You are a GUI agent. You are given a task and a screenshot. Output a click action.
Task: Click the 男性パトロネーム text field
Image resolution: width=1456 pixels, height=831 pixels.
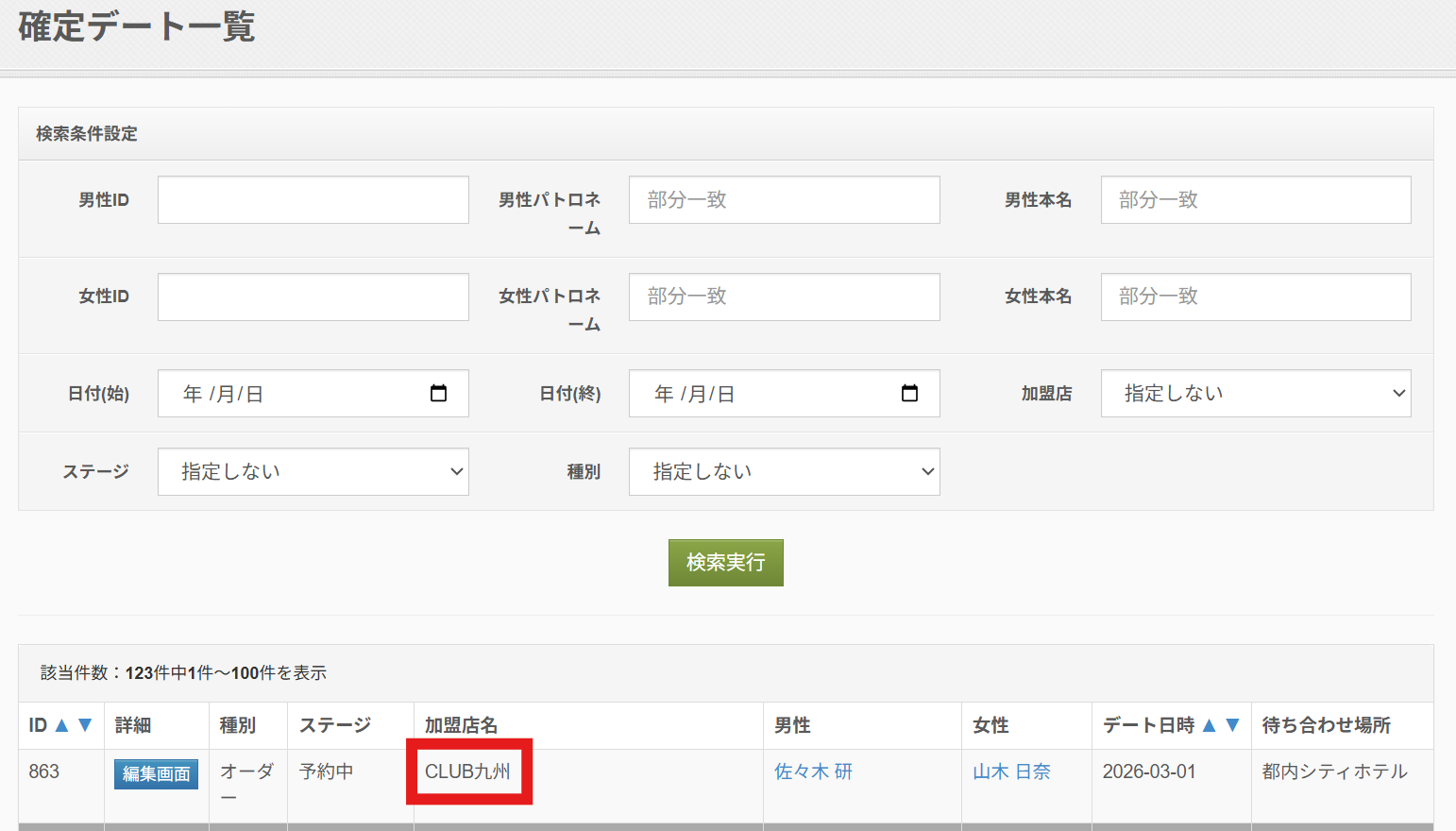click(784, 200)
